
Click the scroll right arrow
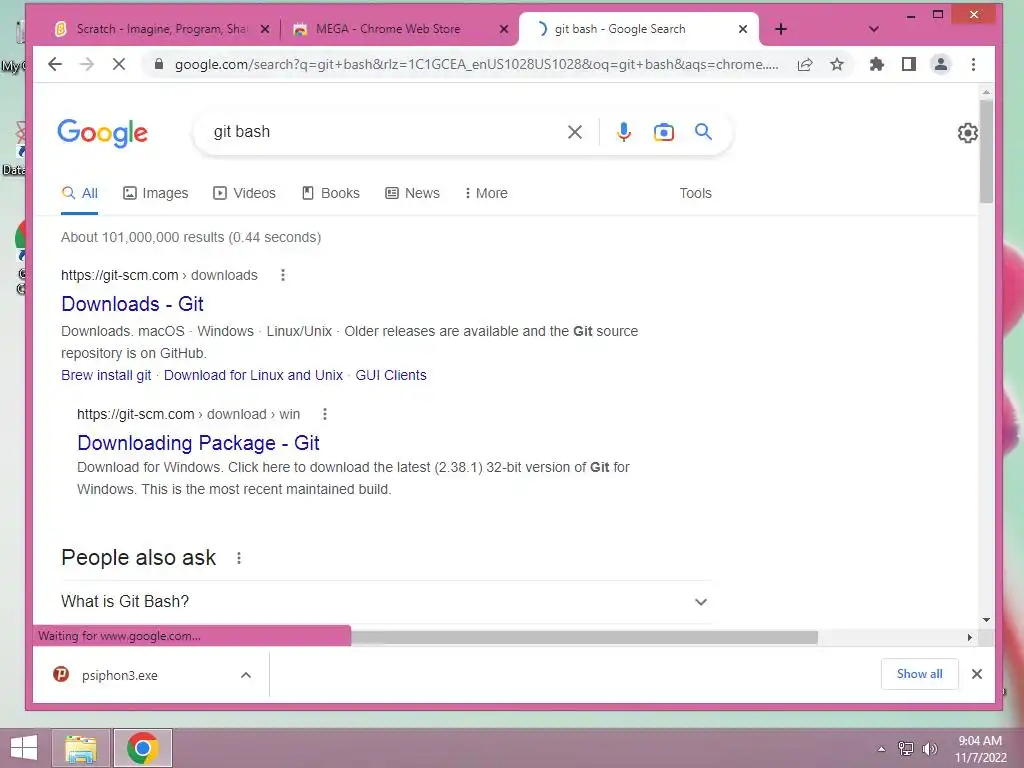coord(969,637)
